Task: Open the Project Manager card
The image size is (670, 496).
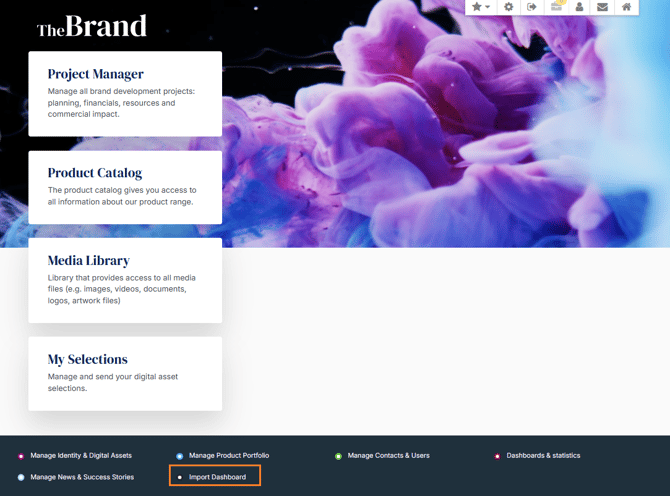Action: click(125, 94)
